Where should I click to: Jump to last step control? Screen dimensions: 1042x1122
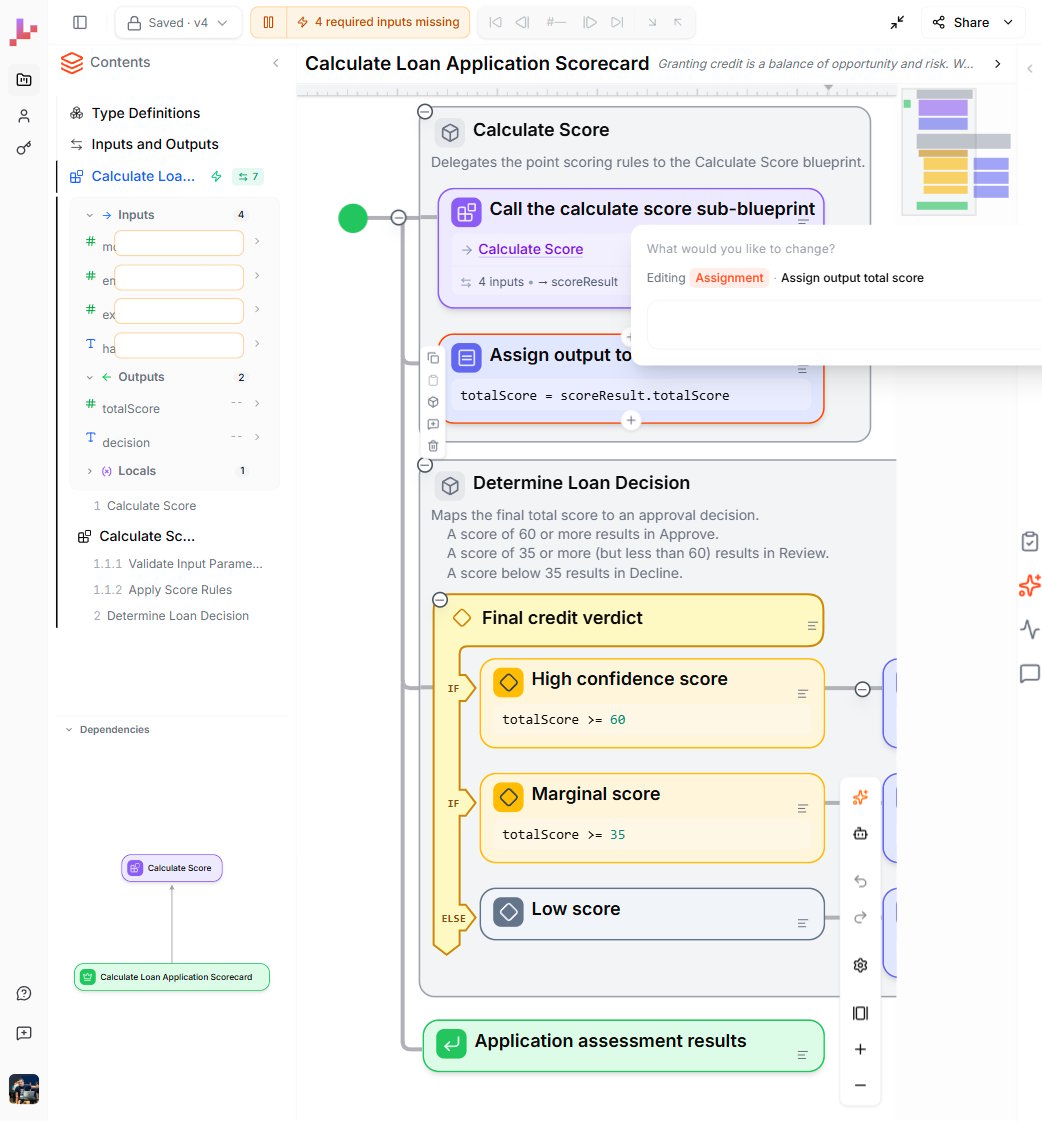[x=617, y=22]
